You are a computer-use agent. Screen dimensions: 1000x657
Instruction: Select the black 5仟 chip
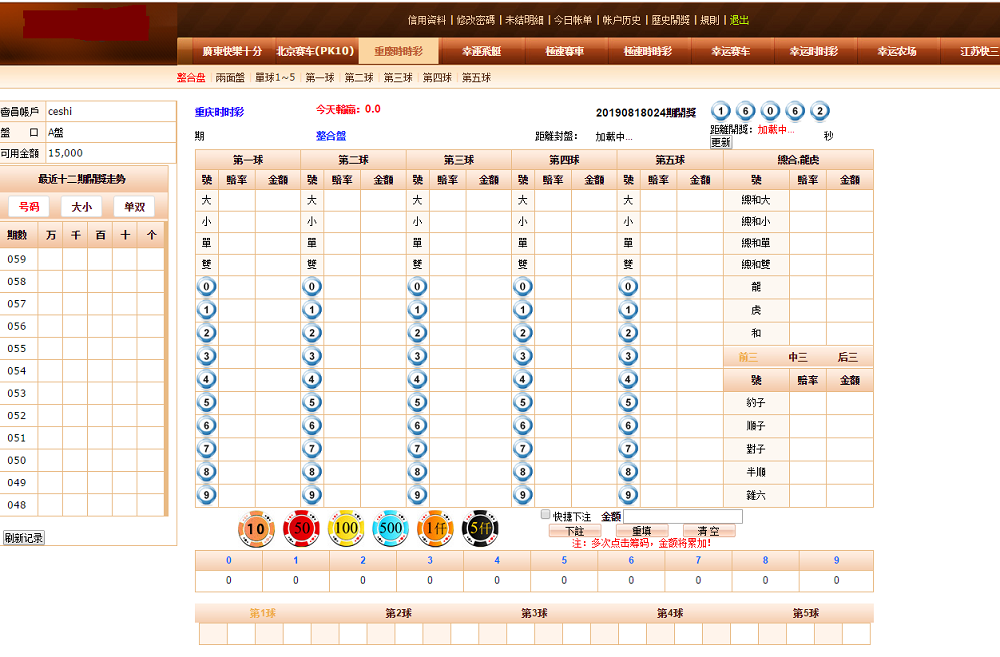tap(481, 528)
